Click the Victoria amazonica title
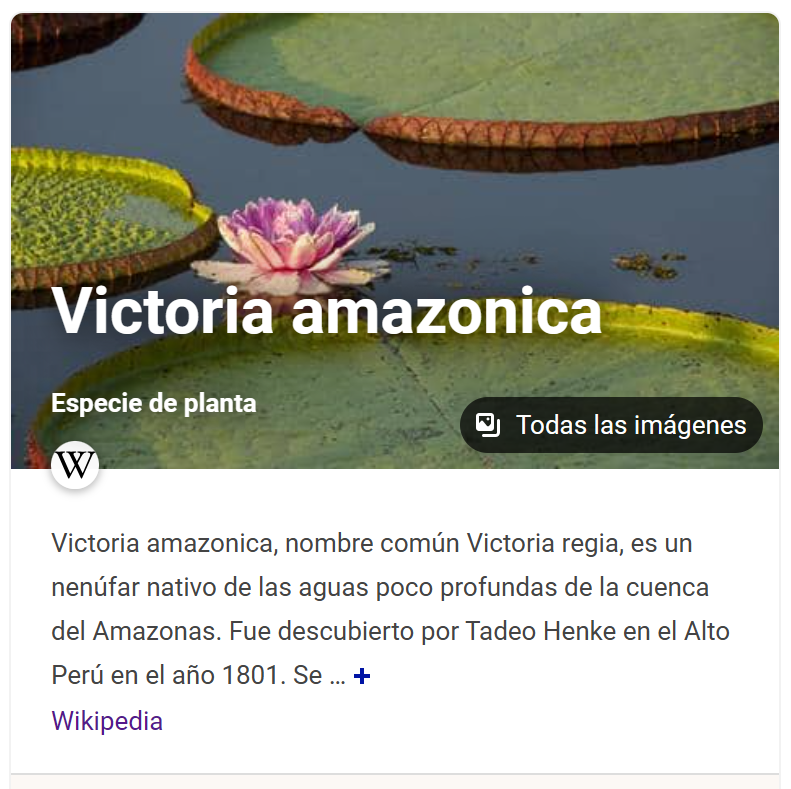Viewport: 791px width, 789px height. [x=327, y=311]
